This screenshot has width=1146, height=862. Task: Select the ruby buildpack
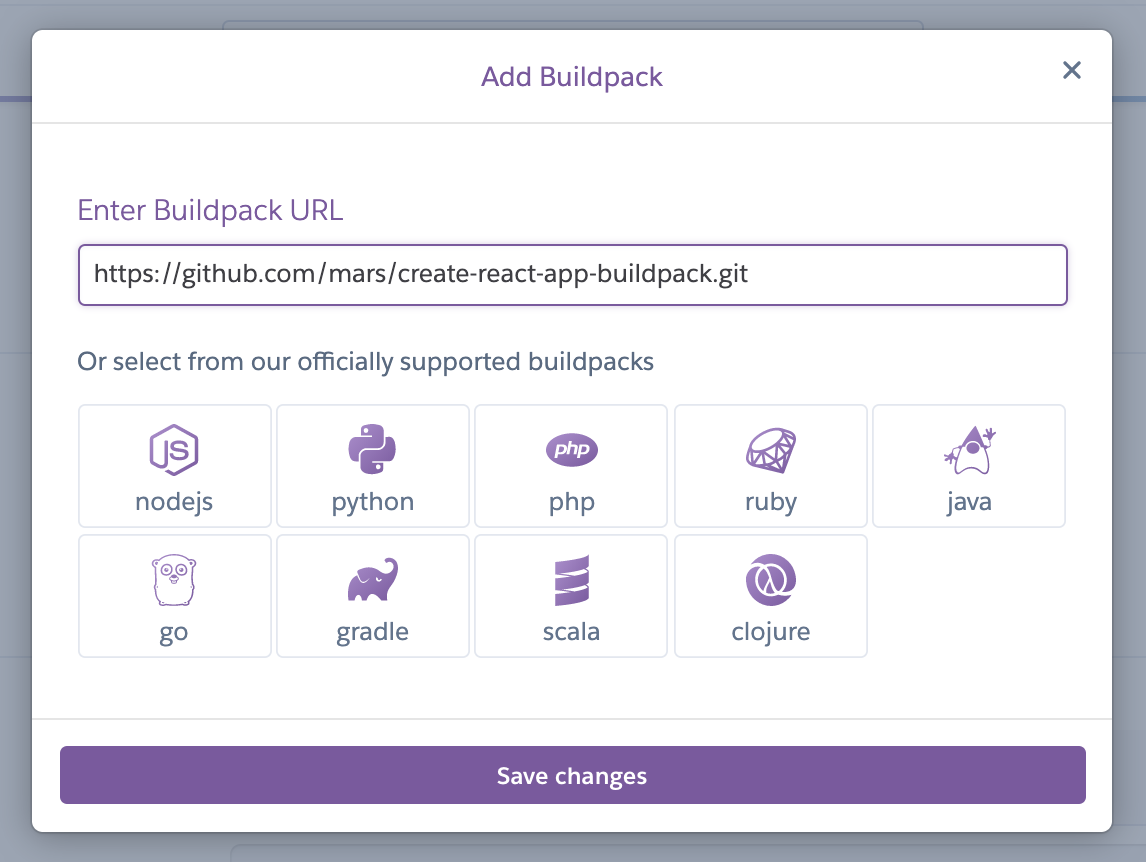coord(770,466)
